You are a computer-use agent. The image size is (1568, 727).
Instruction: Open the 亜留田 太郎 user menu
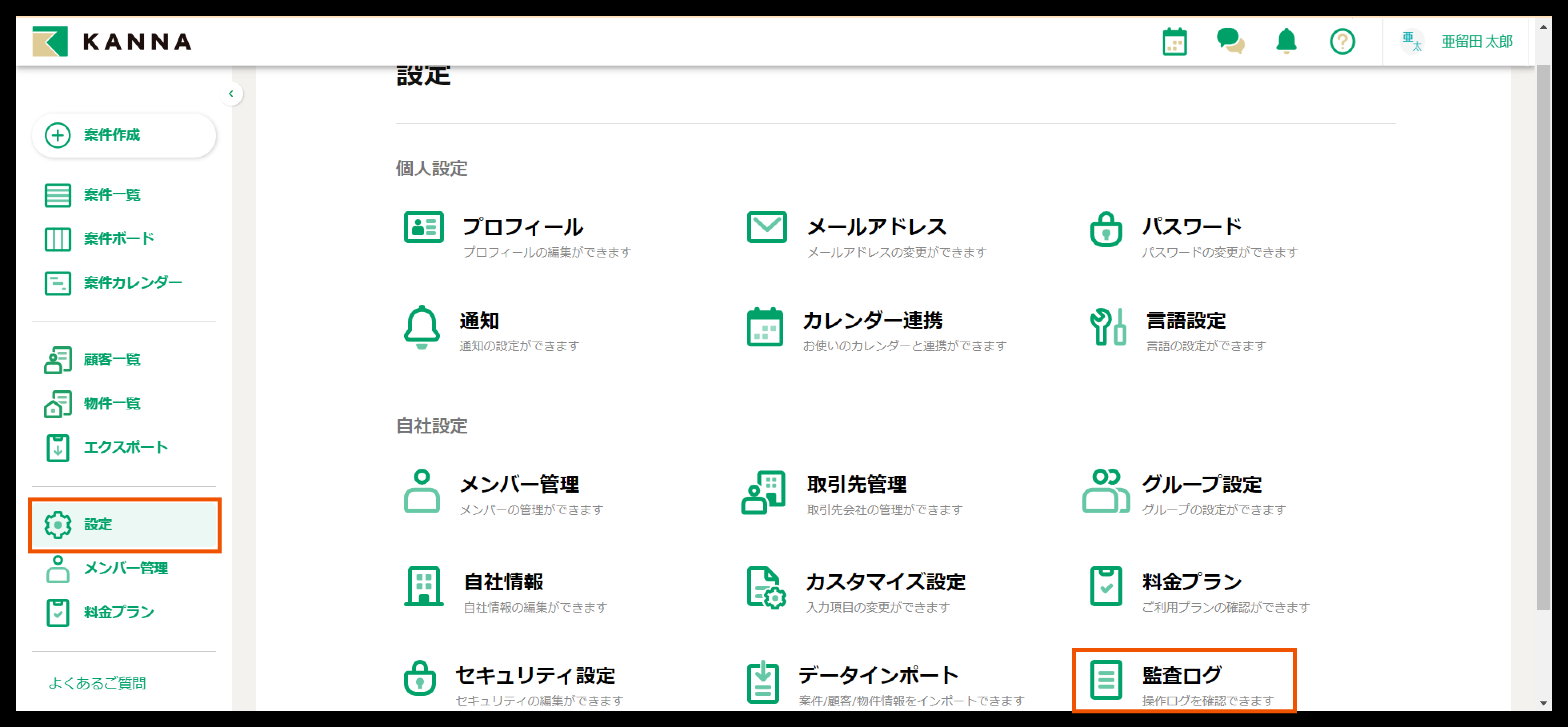click(1477, 41)
